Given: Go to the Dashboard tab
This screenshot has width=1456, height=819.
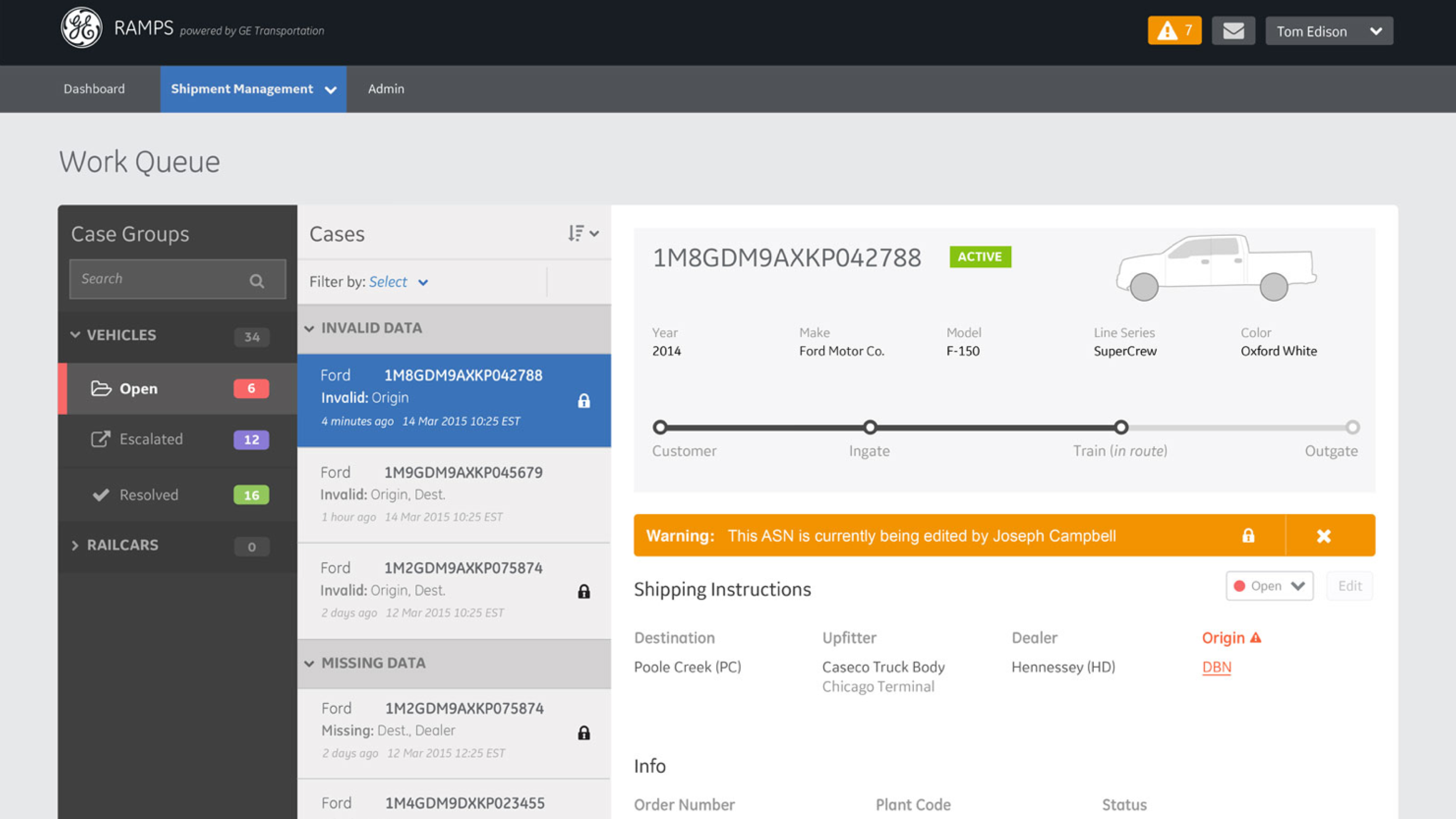Looking at the screenshot, I should click(94, 89).
